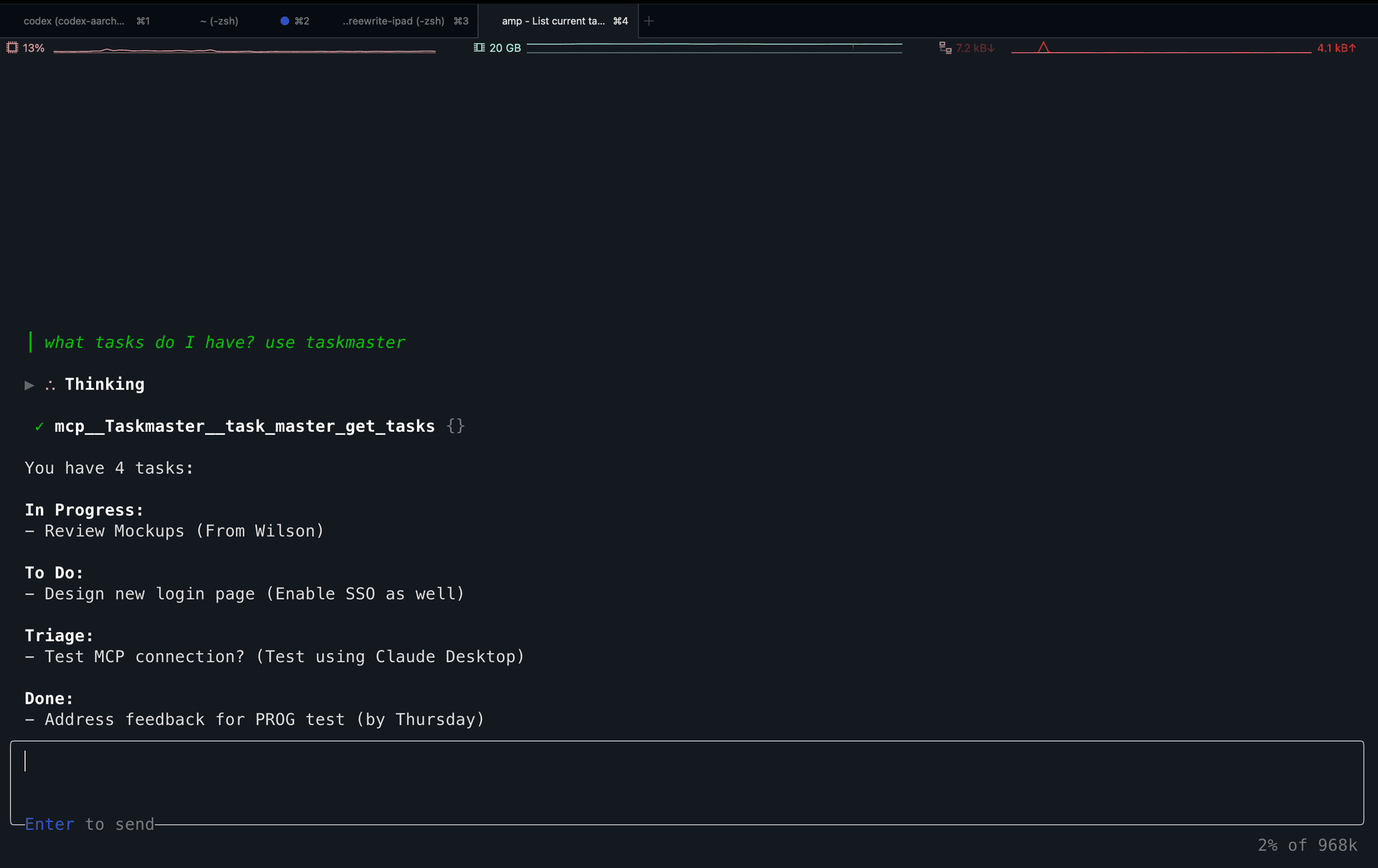Click the checkmark on mcp__Taskmaster__task_master_get_tasks
1378x868 pixels.
coord(39,426)
